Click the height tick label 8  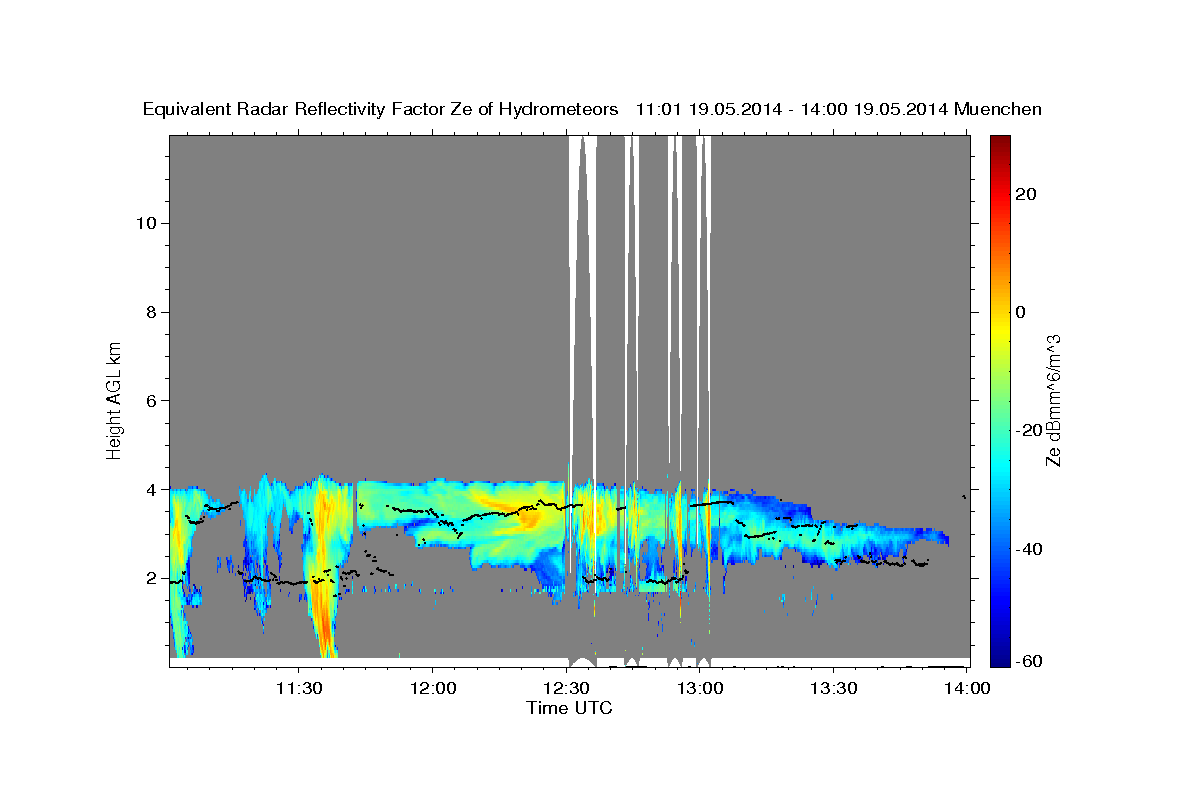tap(152, 312)
